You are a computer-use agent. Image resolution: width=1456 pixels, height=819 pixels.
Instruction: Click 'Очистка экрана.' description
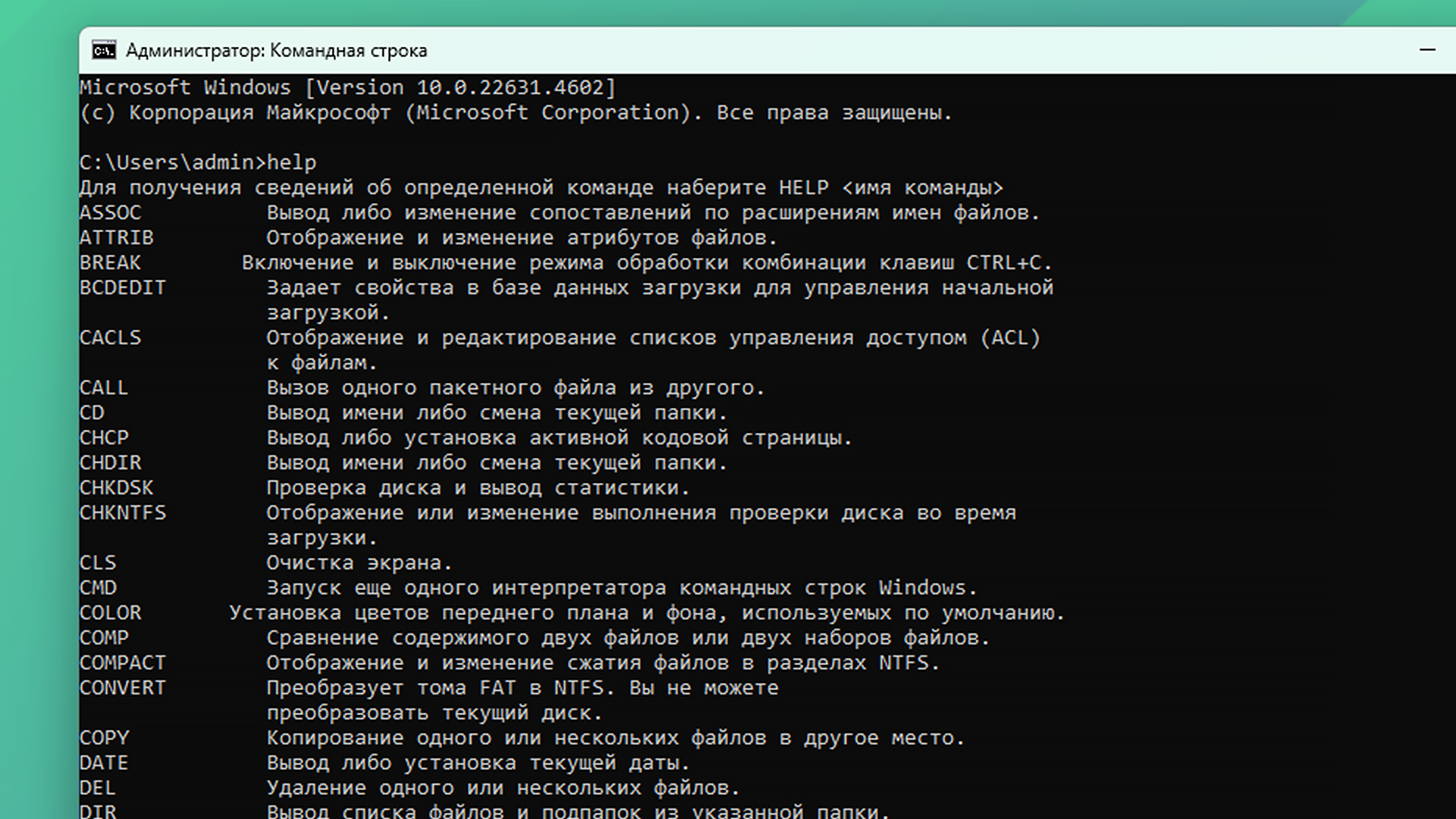click(x=359, y=563)
